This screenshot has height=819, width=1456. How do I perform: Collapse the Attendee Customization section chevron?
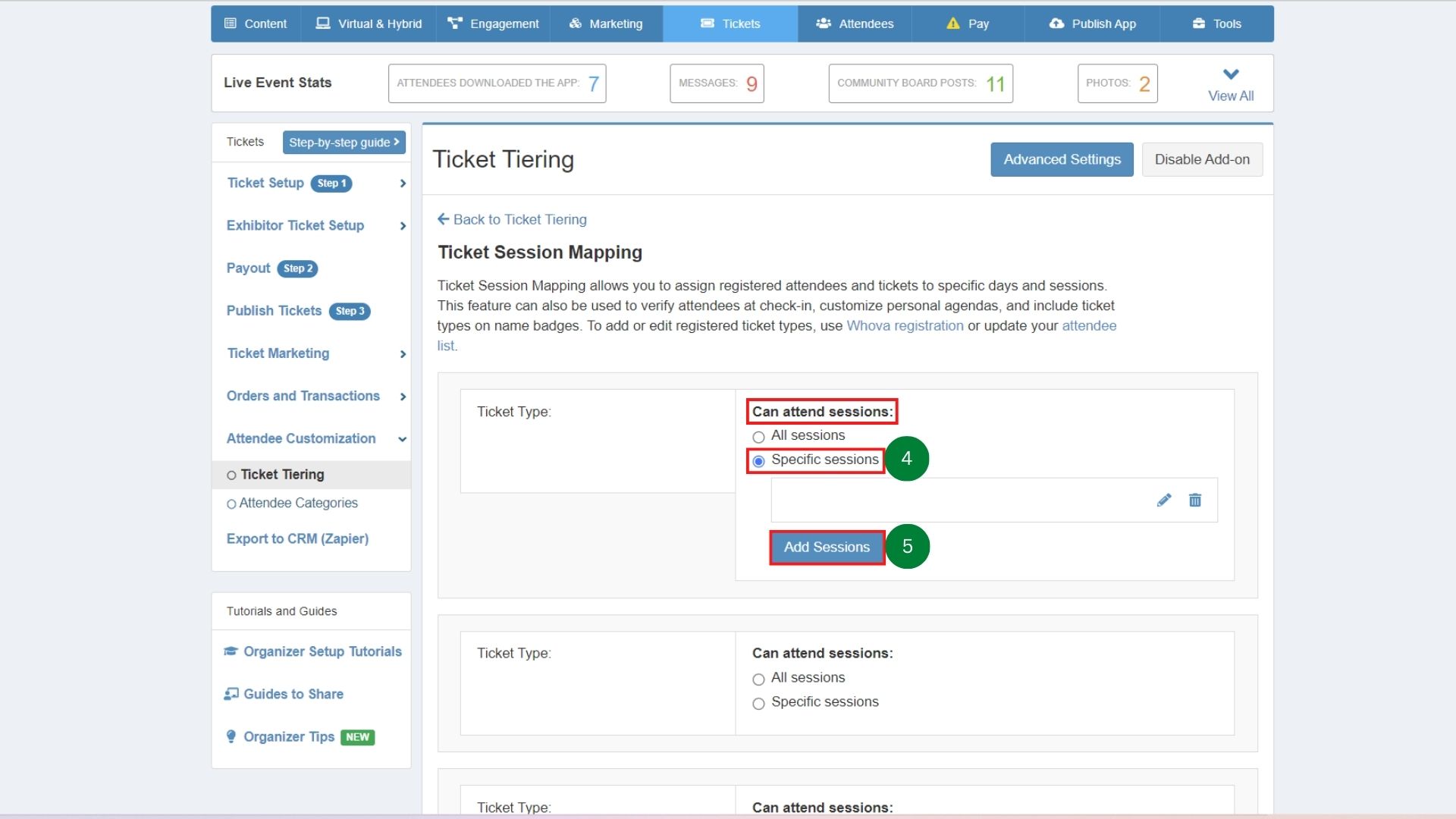click(x=403, y=439)
